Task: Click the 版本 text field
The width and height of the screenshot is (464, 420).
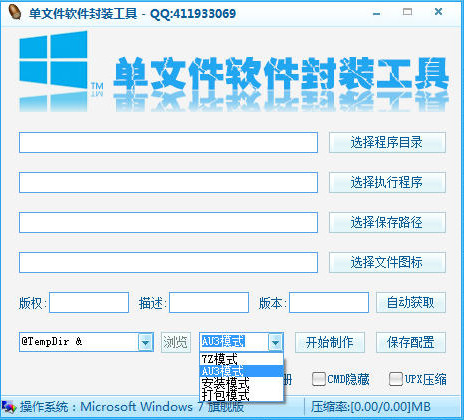Action: point(329,303)
